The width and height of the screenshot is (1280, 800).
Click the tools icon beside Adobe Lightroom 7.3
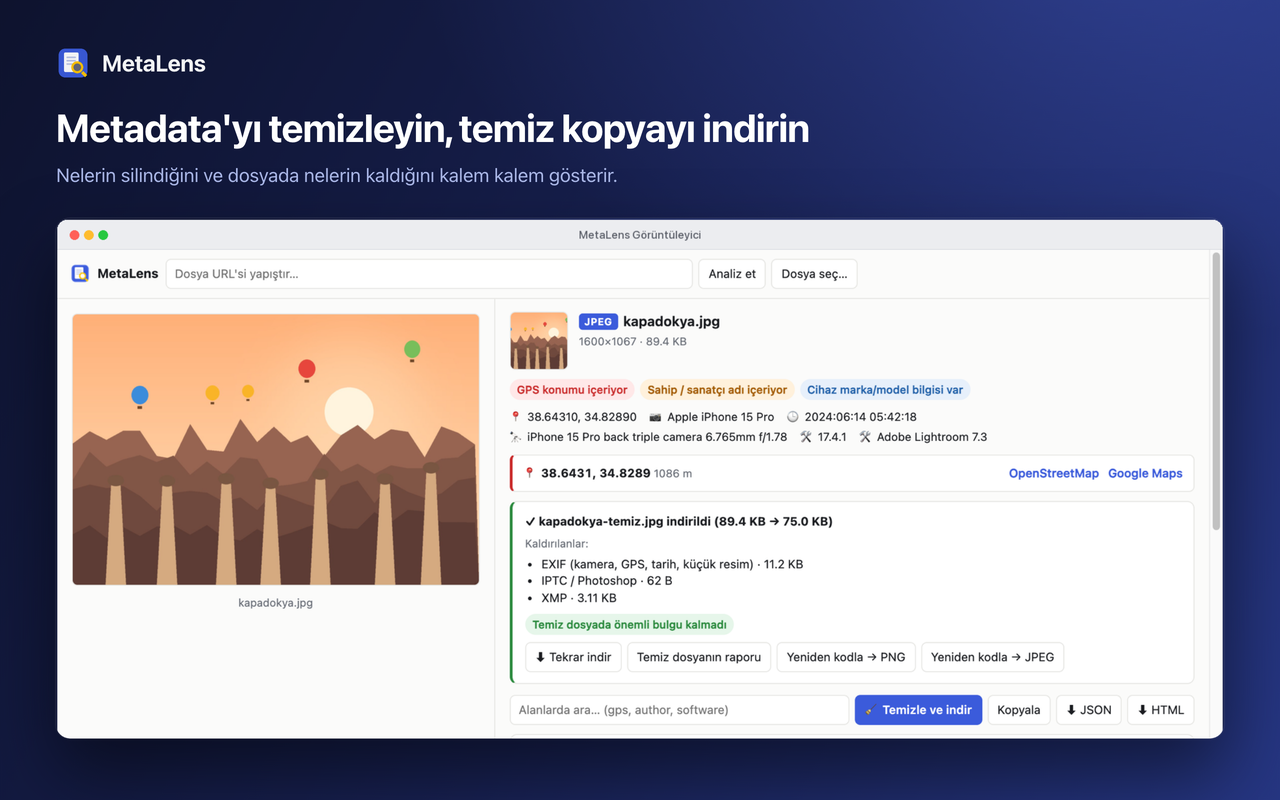[x=866, y=437]
